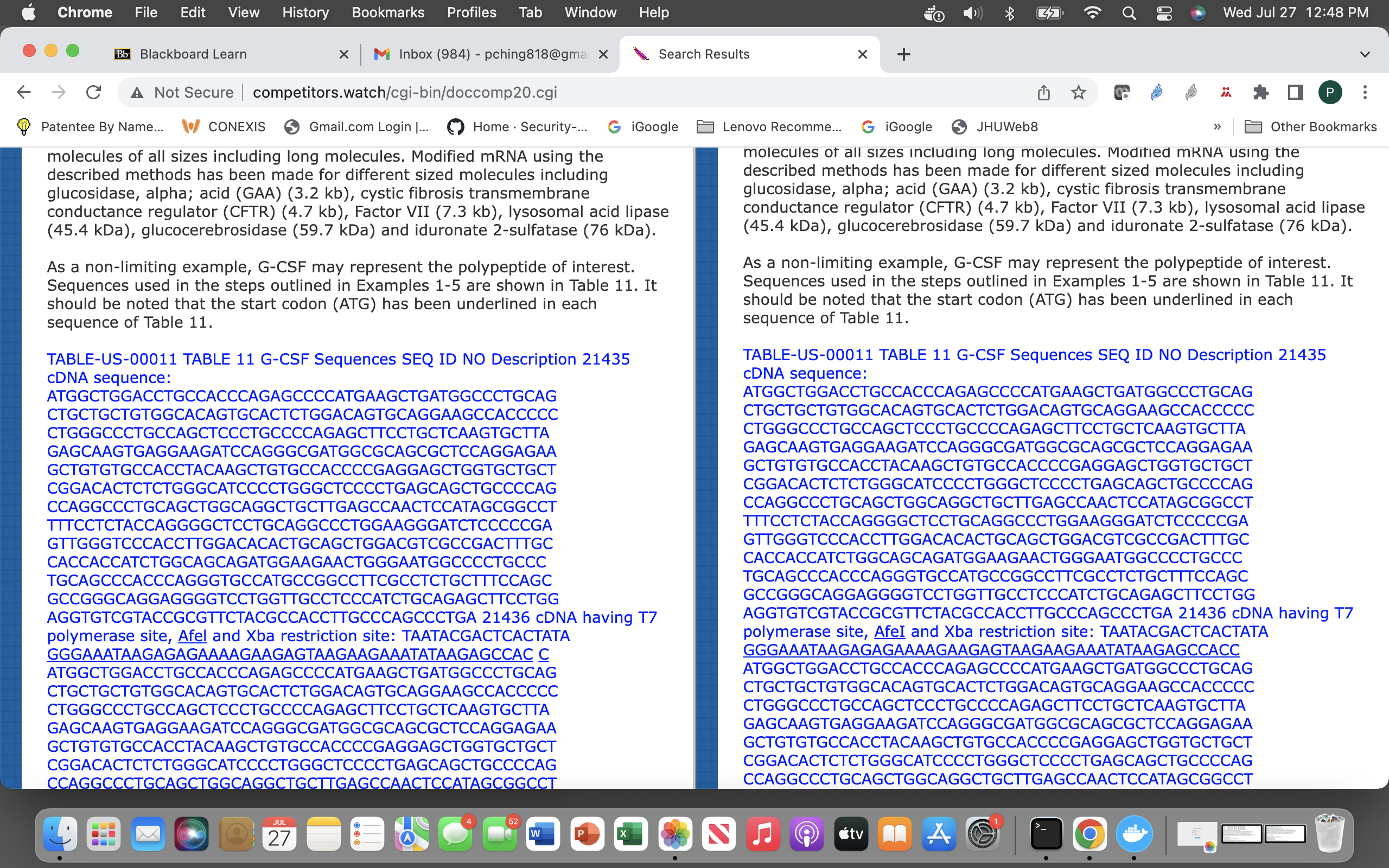Open the Profiles menu

click(x=471, y=12)
